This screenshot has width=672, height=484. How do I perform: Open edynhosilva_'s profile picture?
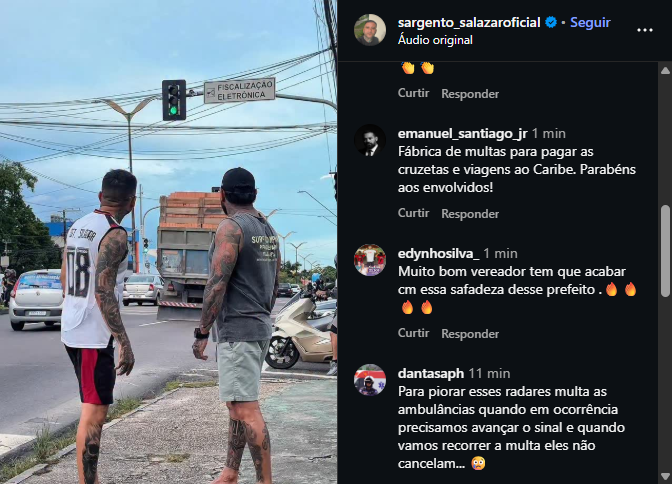tap(370, 260)
